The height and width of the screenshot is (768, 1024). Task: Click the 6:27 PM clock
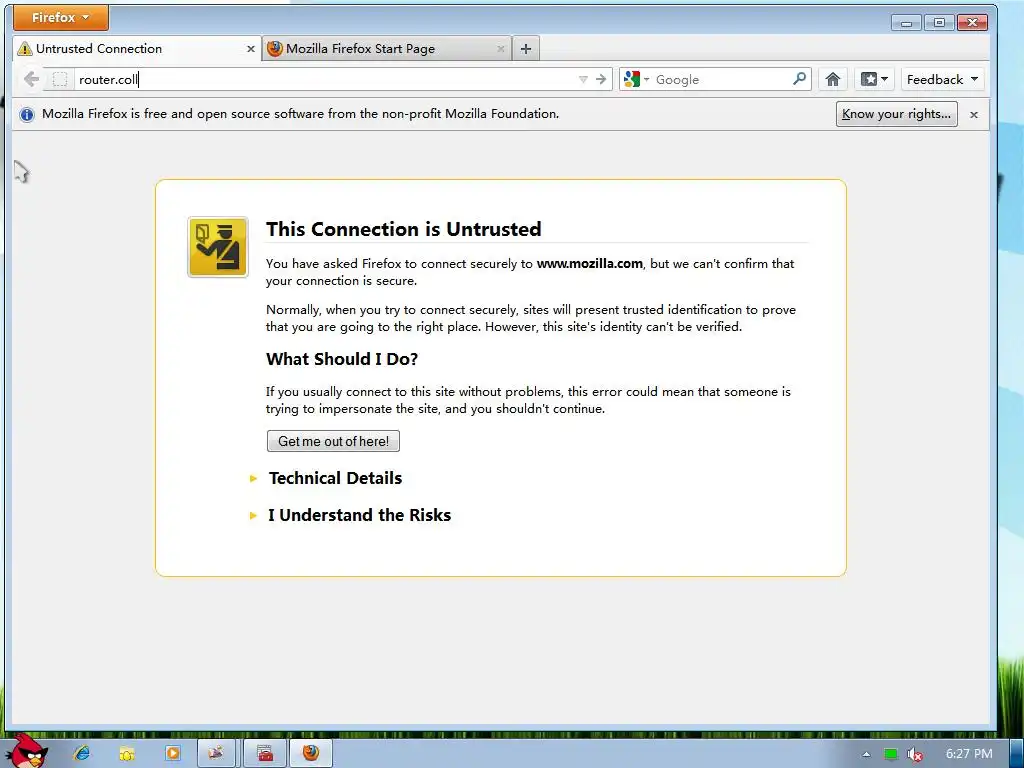point(969,754)
